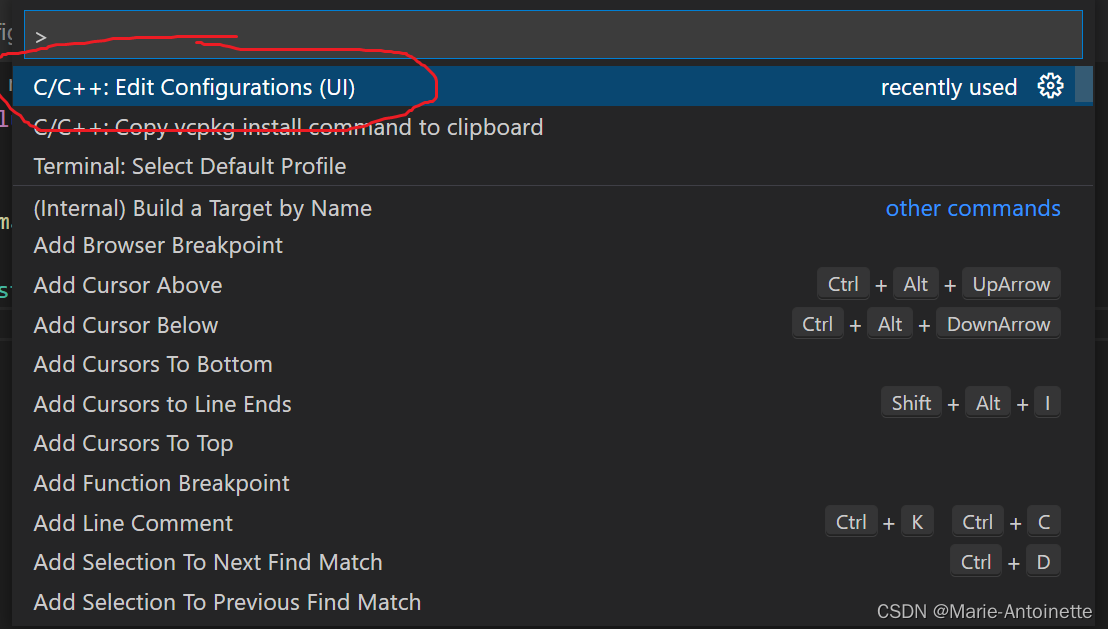
Task: Click the Shift chip beside Add Cursors to Line Ends
Action: click(911, 403)
